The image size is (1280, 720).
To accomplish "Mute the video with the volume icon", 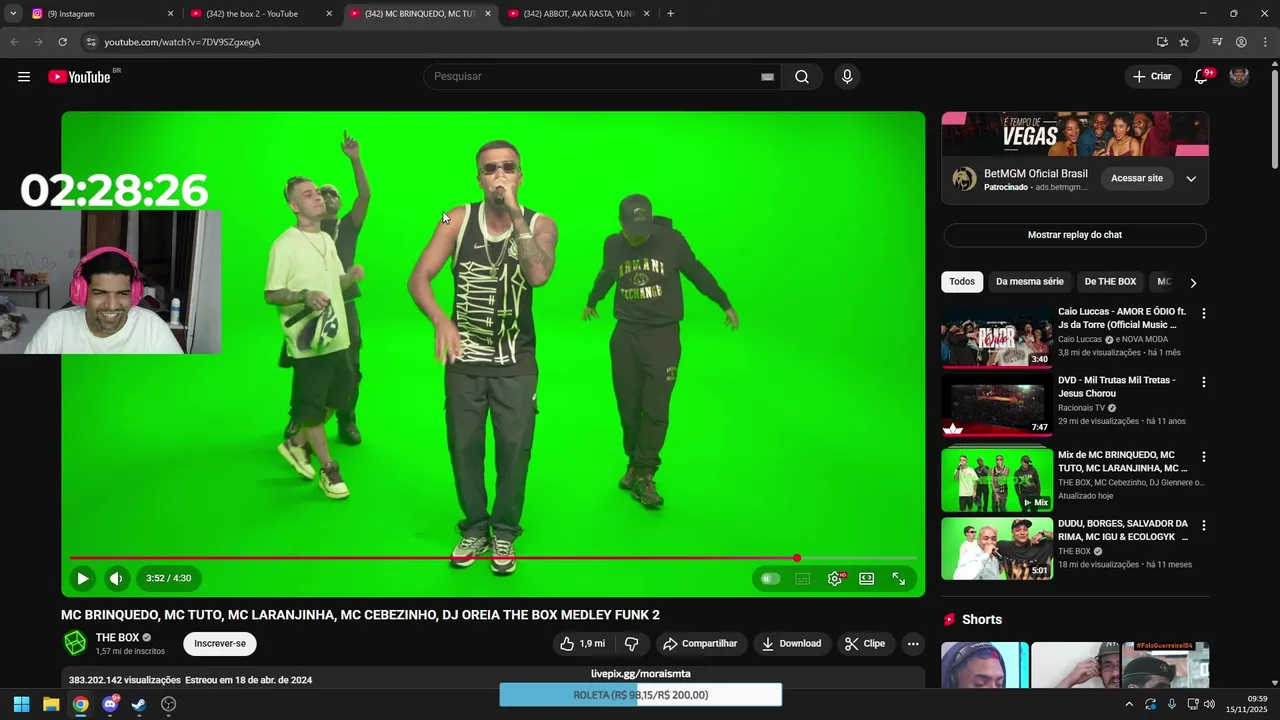I will point(116,578).
